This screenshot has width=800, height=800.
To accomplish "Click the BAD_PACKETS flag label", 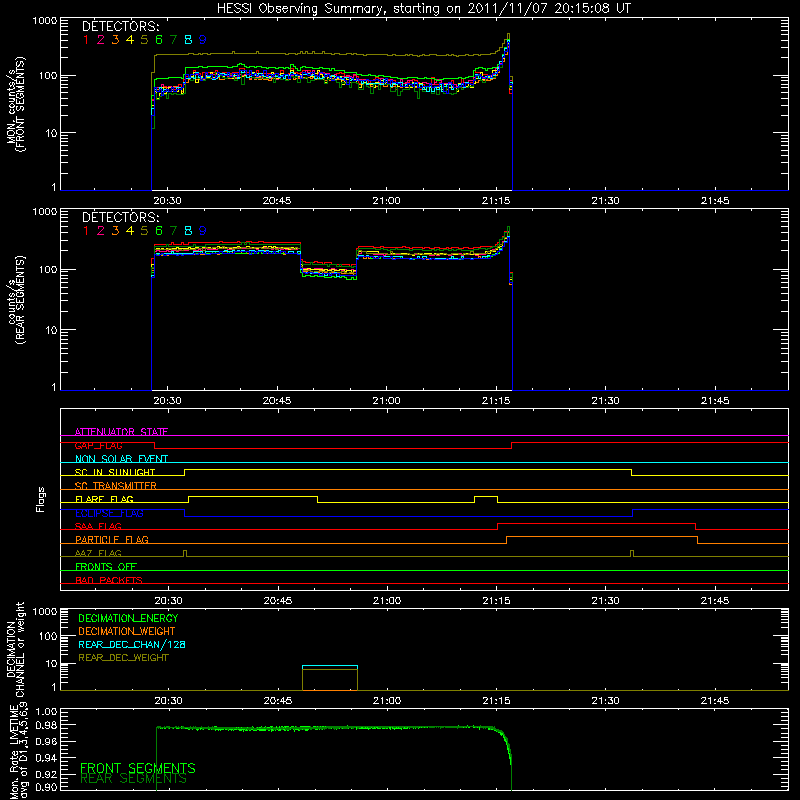I will point(109,580).
